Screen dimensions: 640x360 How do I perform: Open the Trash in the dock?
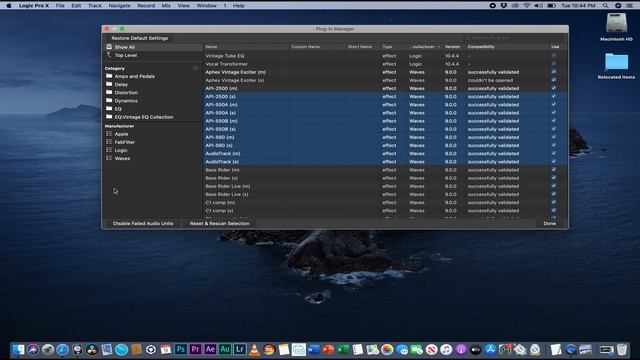[x=622, y=349]
